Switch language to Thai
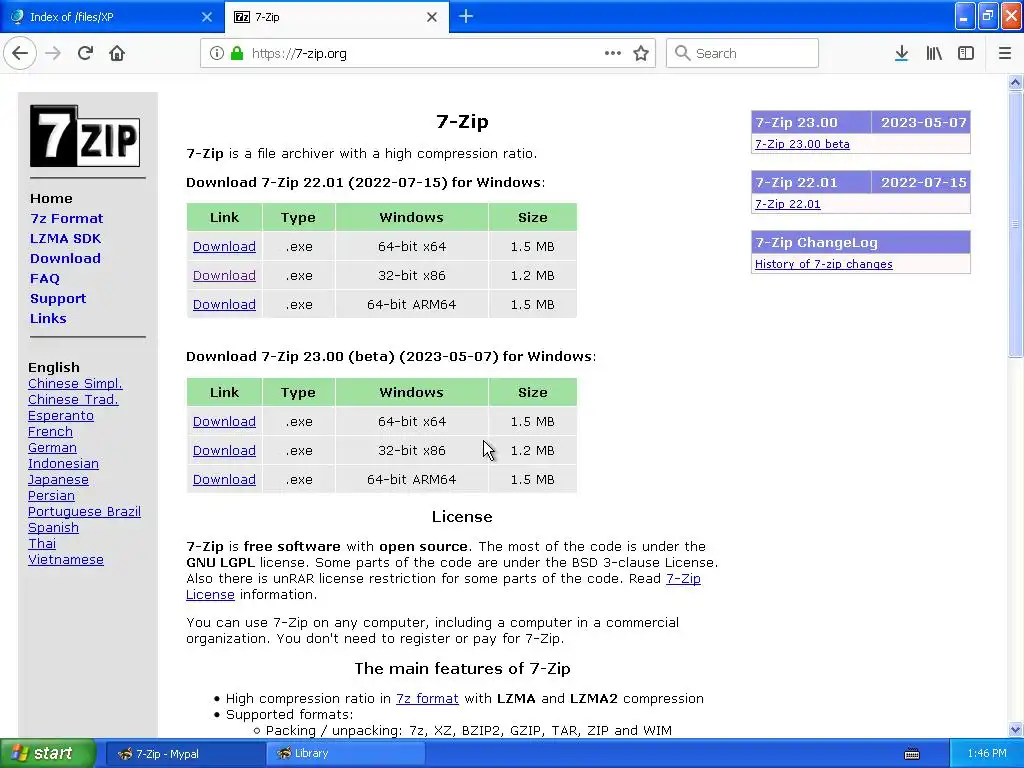The image size is (1024, 768). (x=42, y=543)
